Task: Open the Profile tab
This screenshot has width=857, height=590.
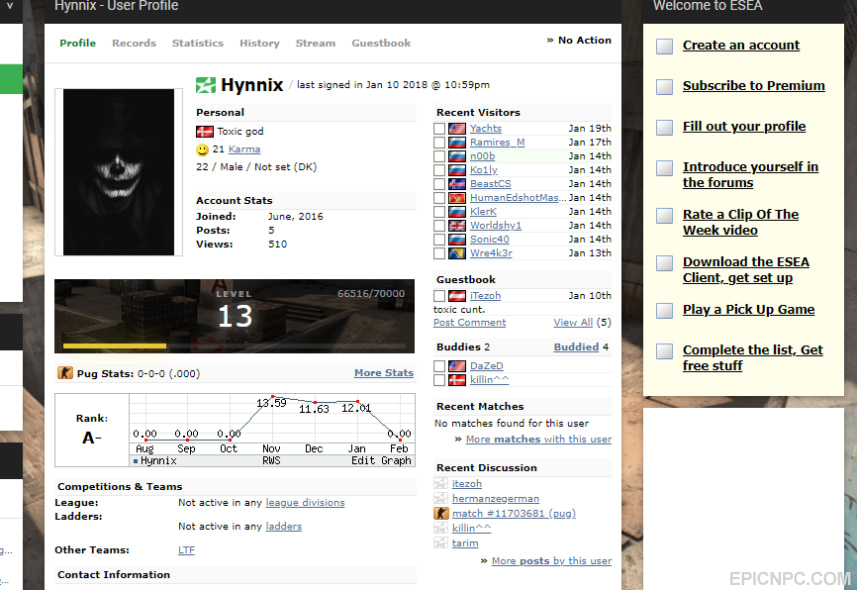Action: (x=78, y=43)
